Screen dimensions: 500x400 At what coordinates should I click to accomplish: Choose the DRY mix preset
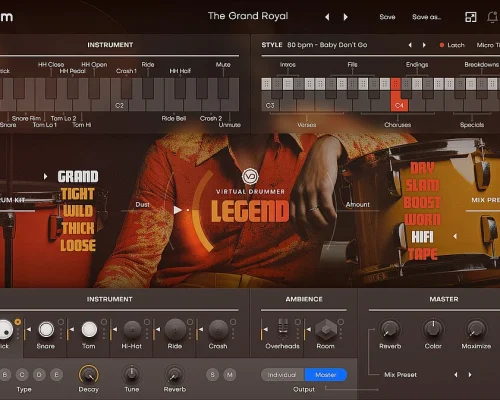pyautogui.click(x=422, y=168)
